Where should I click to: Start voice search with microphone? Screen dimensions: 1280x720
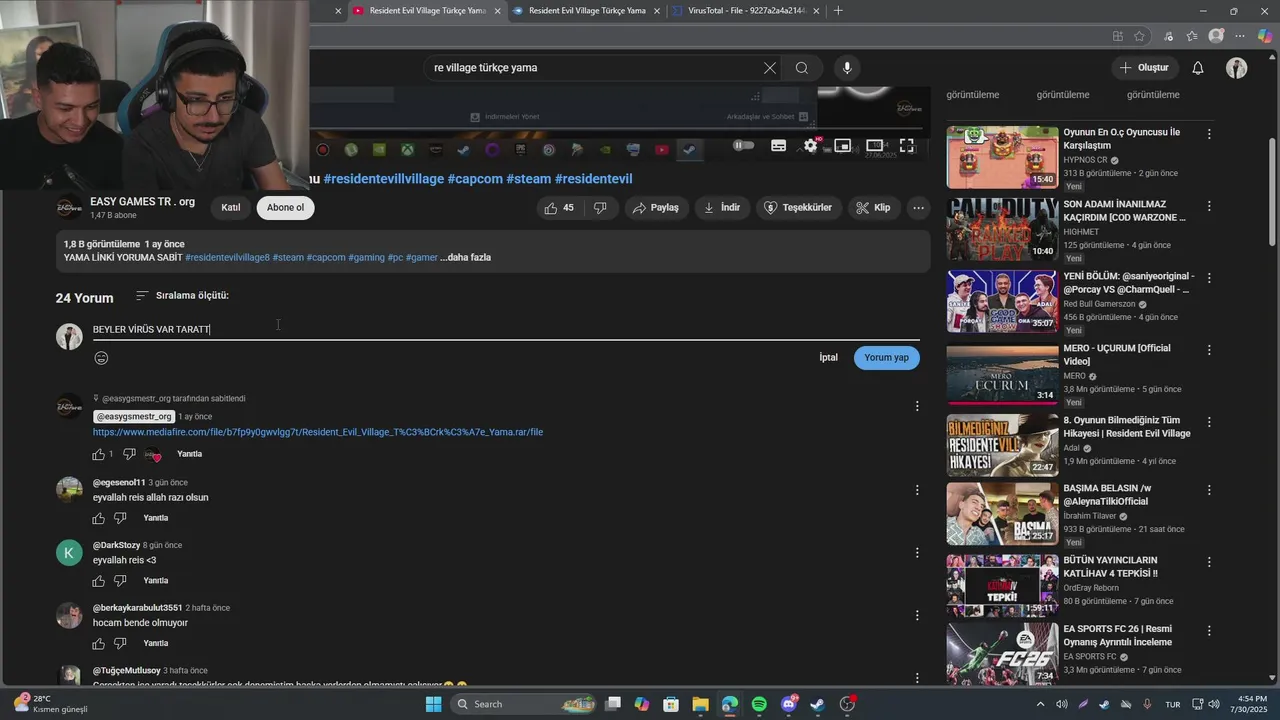tap(847, 68)
